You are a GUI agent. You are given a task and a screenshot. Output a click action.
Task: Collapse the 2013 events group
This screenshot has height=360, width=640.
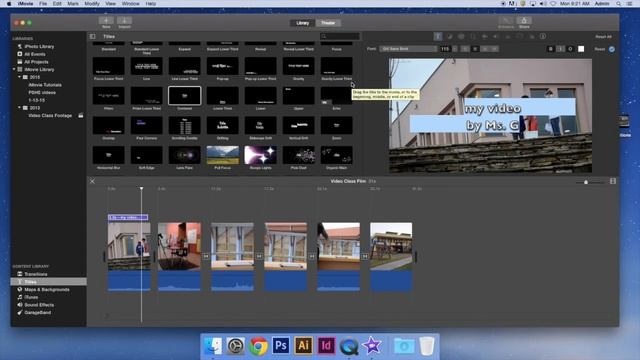pos(19,108)
